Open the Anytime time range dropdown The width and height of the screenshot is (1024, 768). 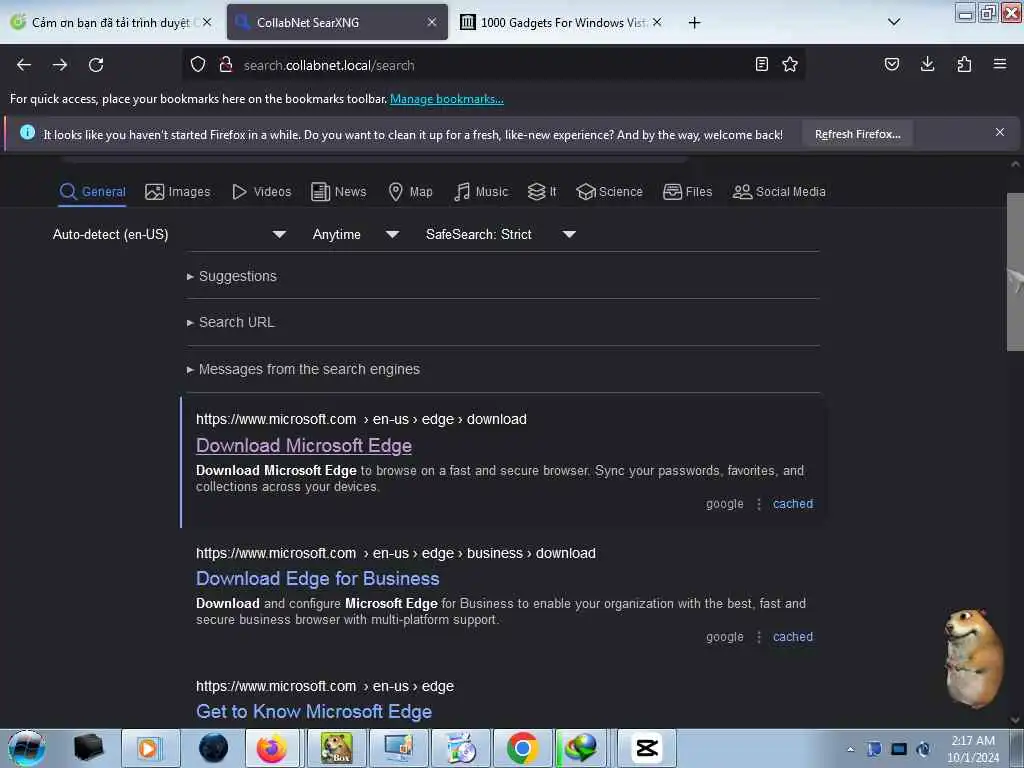[x=355, y=234]
